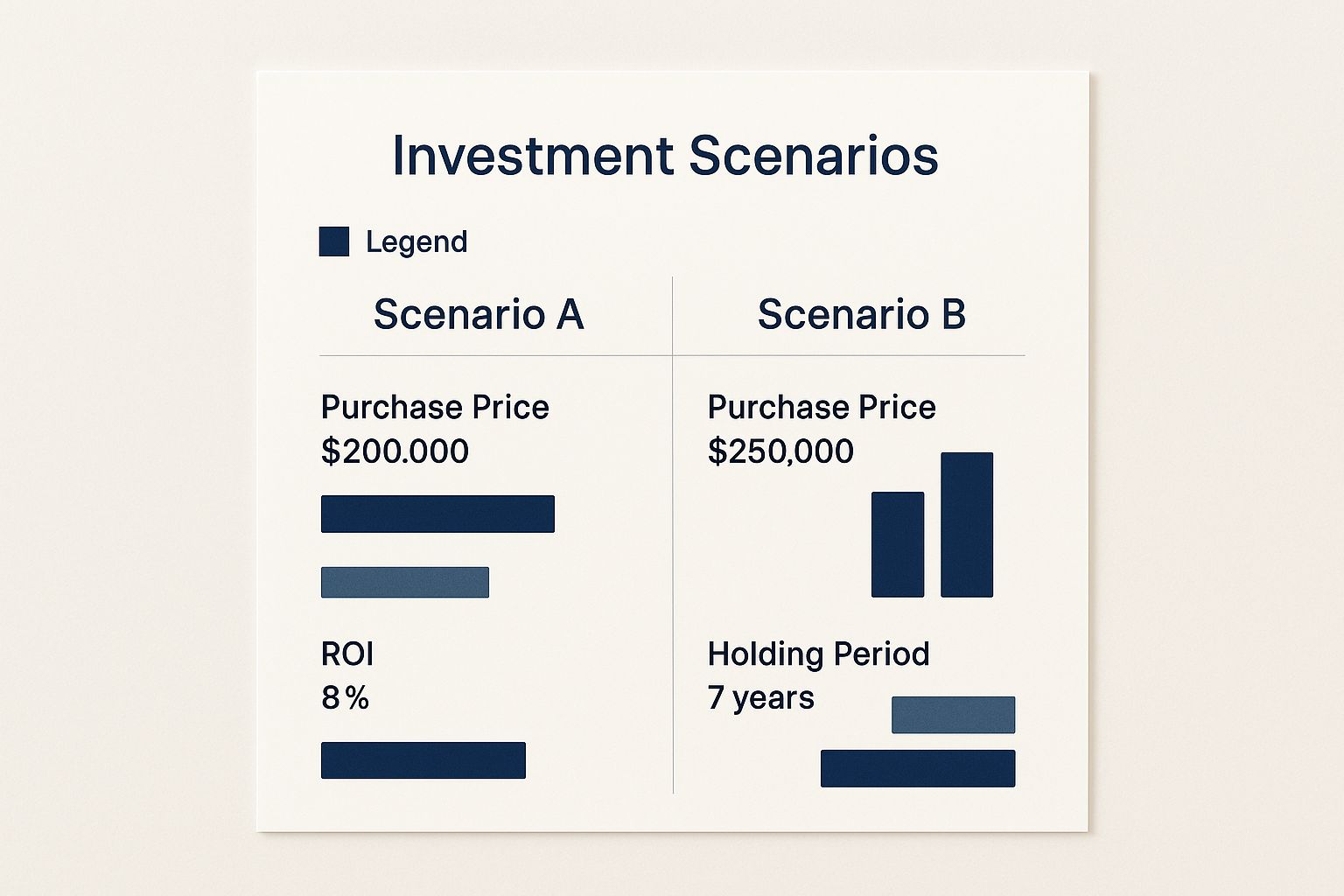The image size is (1344, 896).
Task: Click the lighter blue bar in Scenario A
Action: (405, 583)
